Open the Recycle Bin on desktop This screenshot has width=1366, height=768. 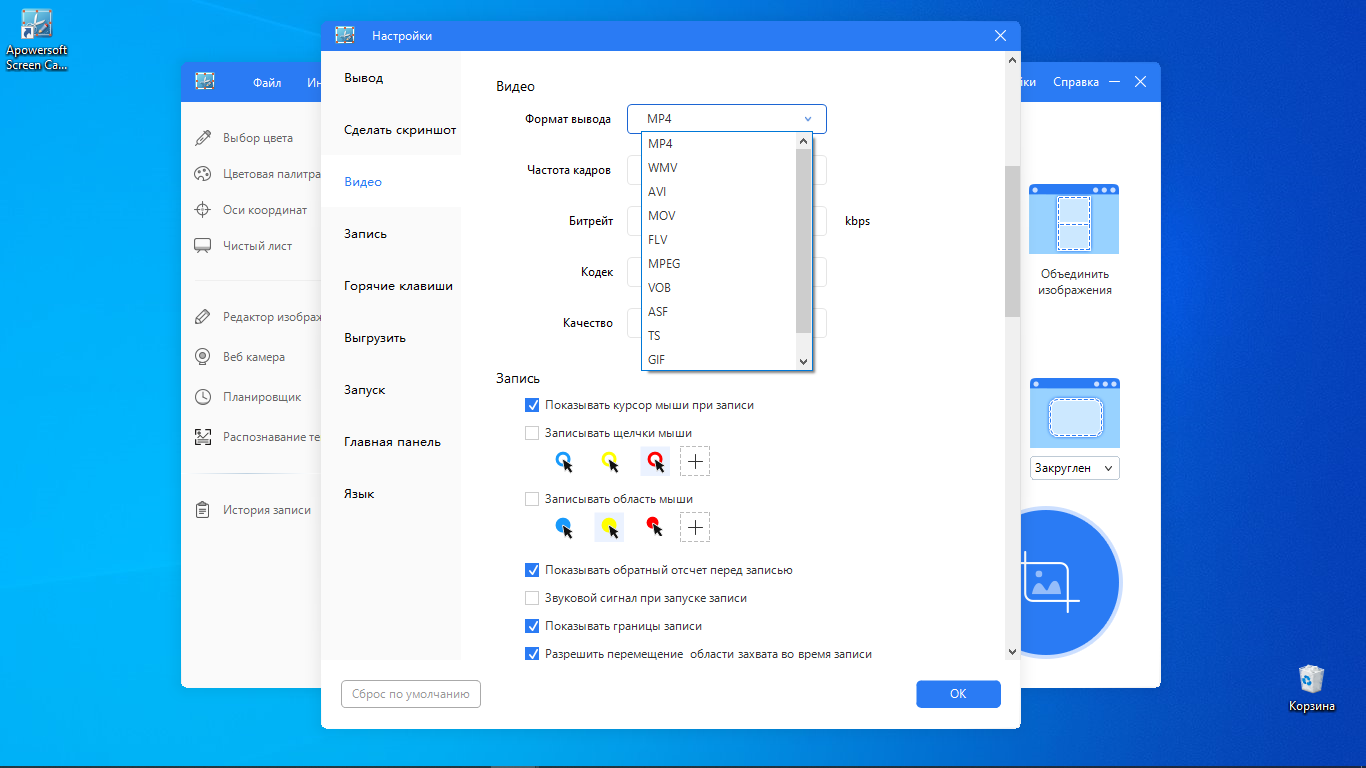(1311, 680)
